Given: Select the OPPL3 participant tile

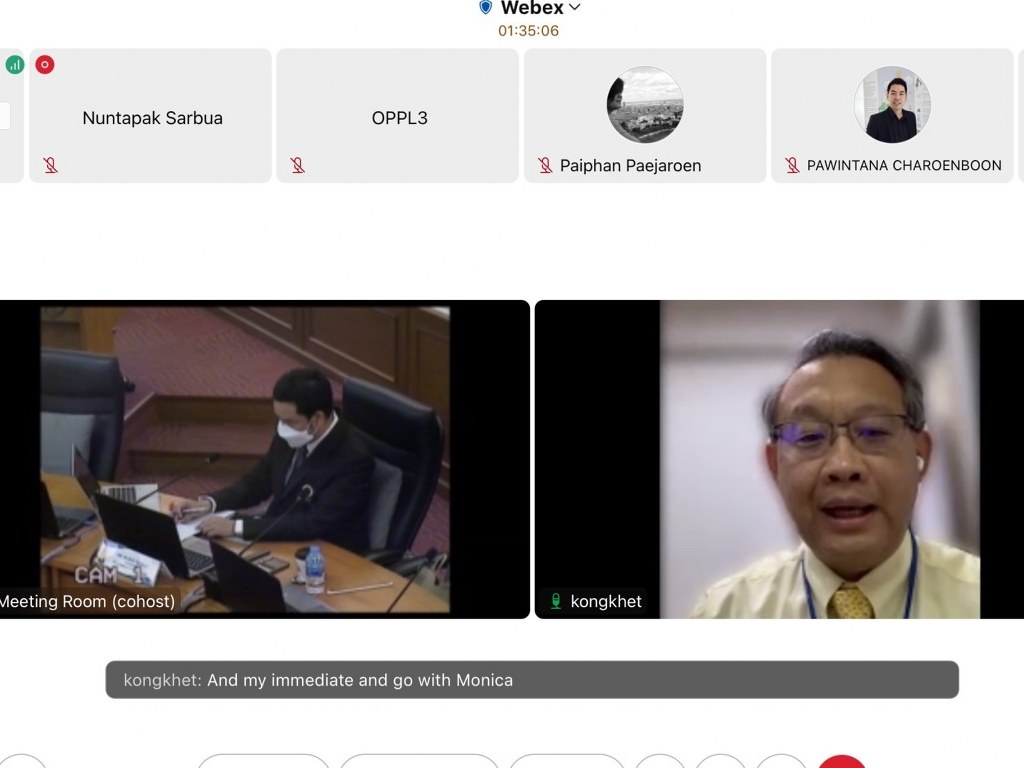Looking at the screenshot, I should point(398,117).
